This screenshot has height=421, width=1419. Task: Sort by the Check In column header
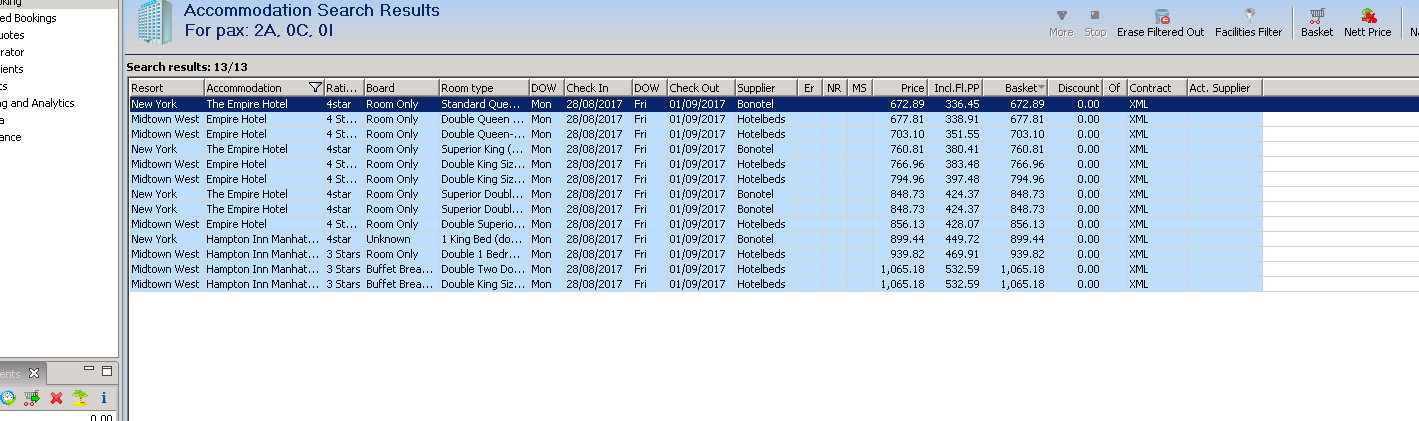(597, 88)
